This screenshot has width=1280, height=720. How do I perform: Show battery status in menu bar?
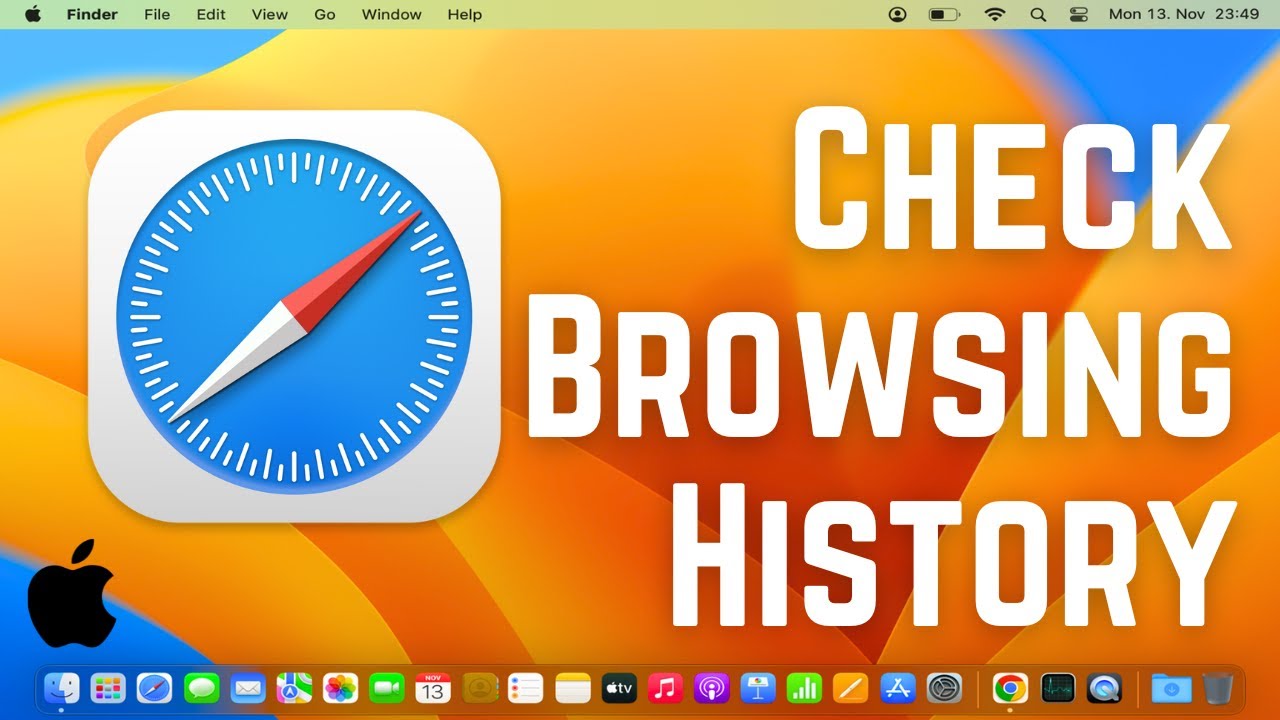[944, 14]
